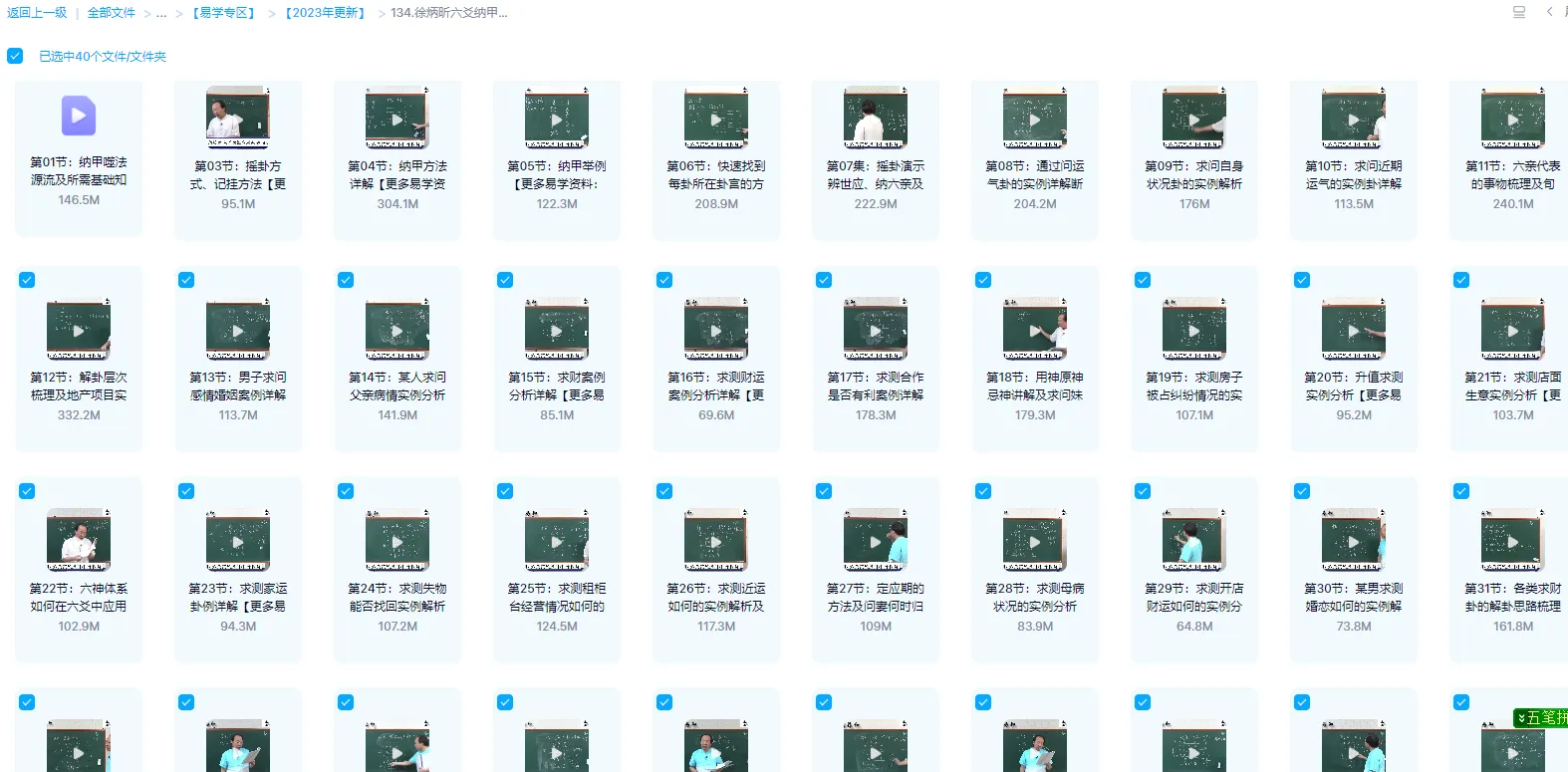Open the 第25节 求测租柜 video thumbnail
The image size is (1568, 772).
click(557, 540)
